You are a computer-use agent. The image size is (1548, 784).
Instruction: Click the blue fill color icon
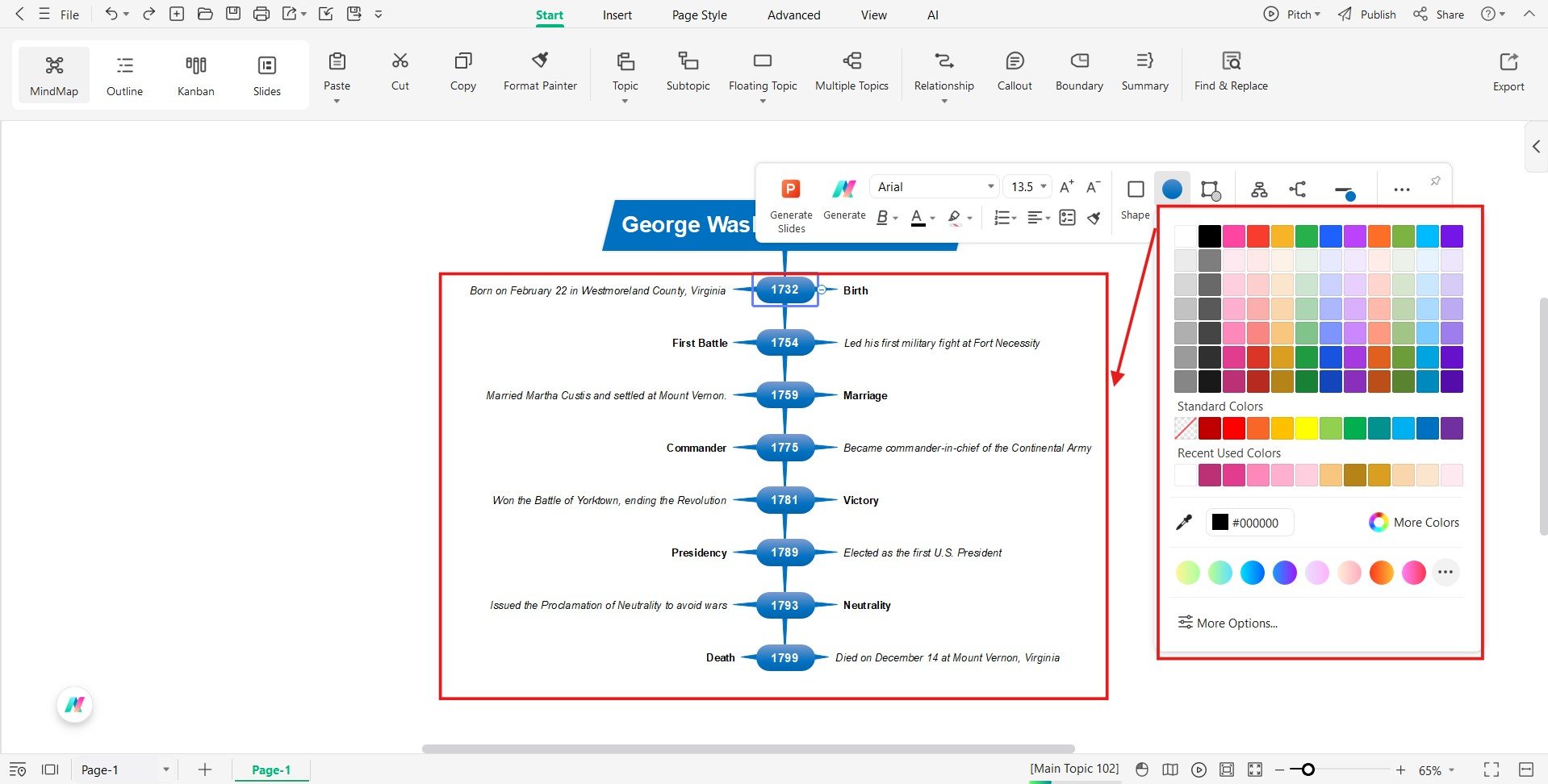[x=1172, y=189]
